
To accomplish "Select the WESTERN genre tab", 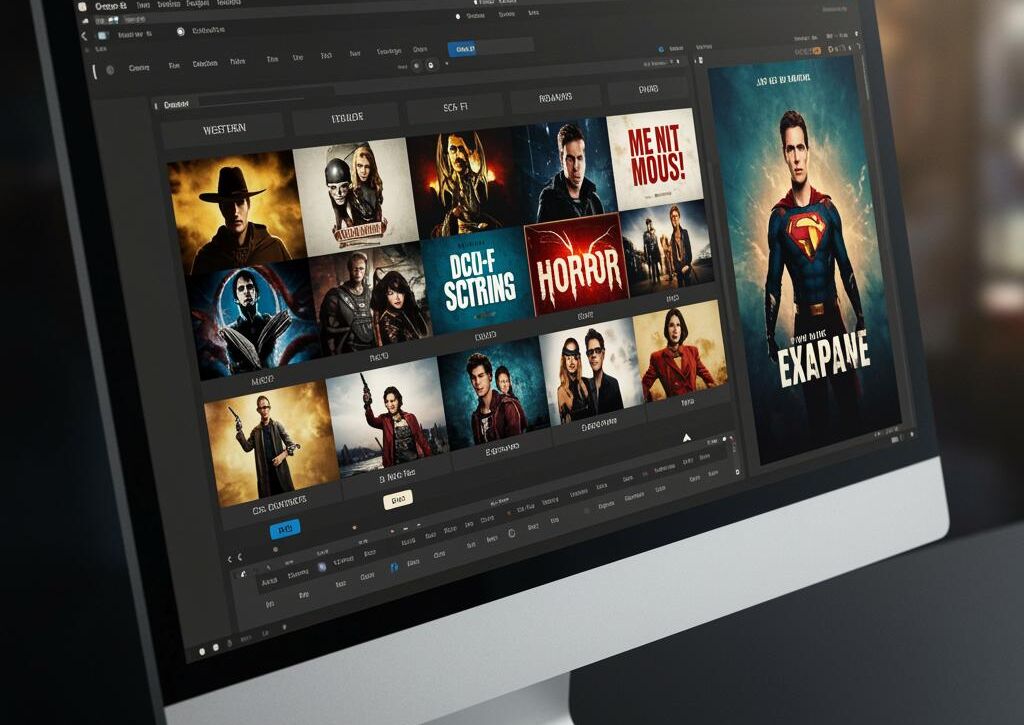I will coord(223,129).
